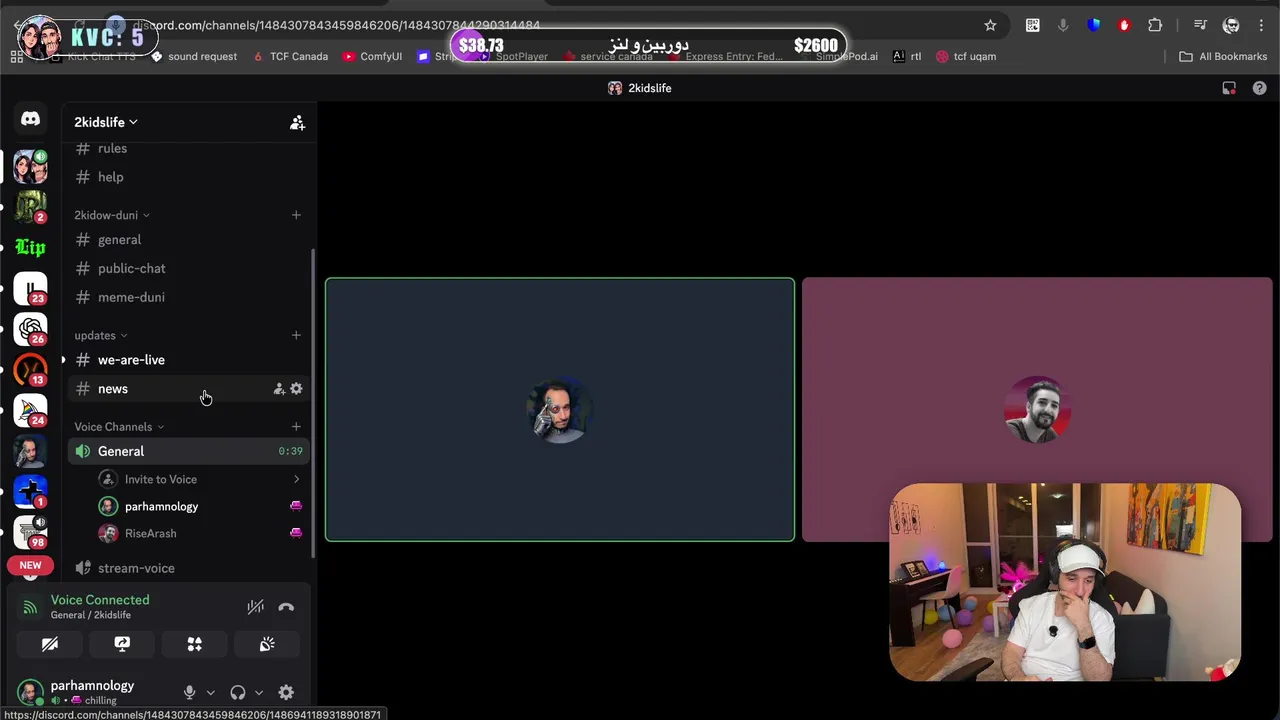1280x720 pixels.
Task: Open server icon with 13 notification badge
Action: (30, 370)
